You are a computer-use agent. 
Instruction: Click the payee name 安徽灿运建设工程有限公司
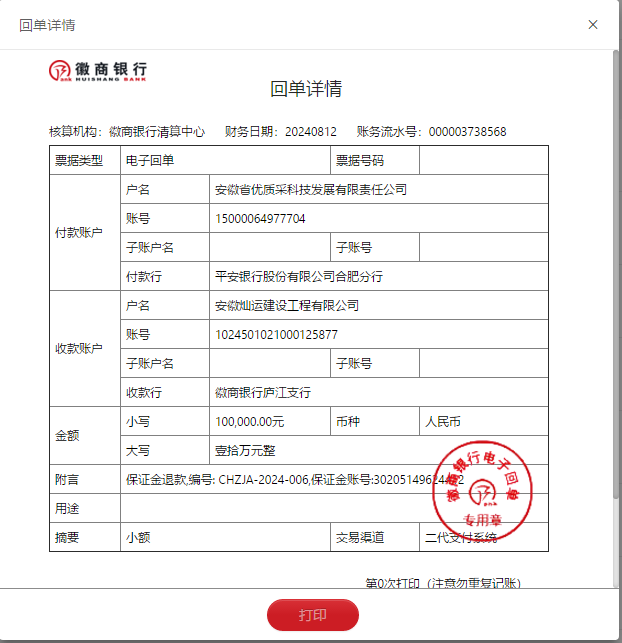click(x=287, y=305)
